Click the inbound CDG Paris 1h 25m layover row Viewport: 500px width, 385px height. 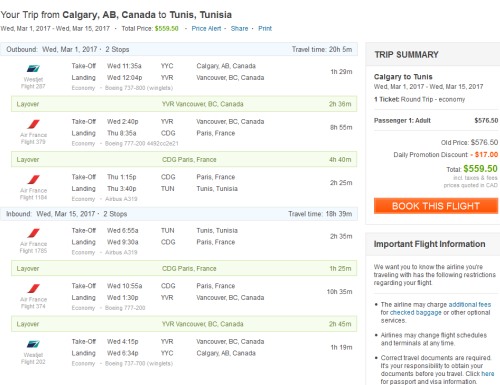[184, 268]
